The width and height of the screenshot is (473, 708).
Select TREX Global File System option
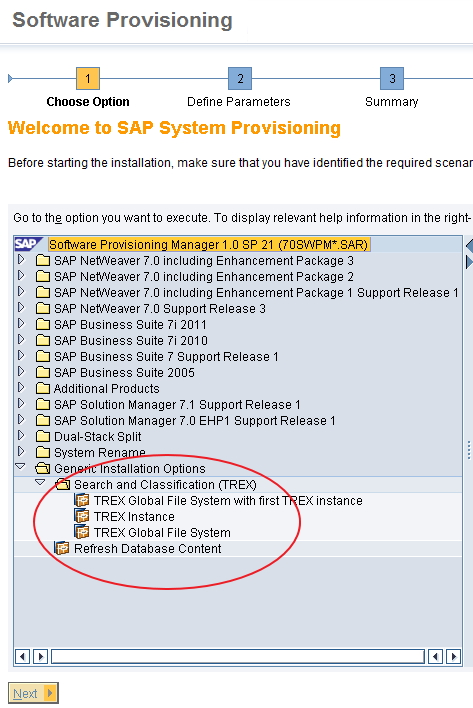[x=162, y=533]
